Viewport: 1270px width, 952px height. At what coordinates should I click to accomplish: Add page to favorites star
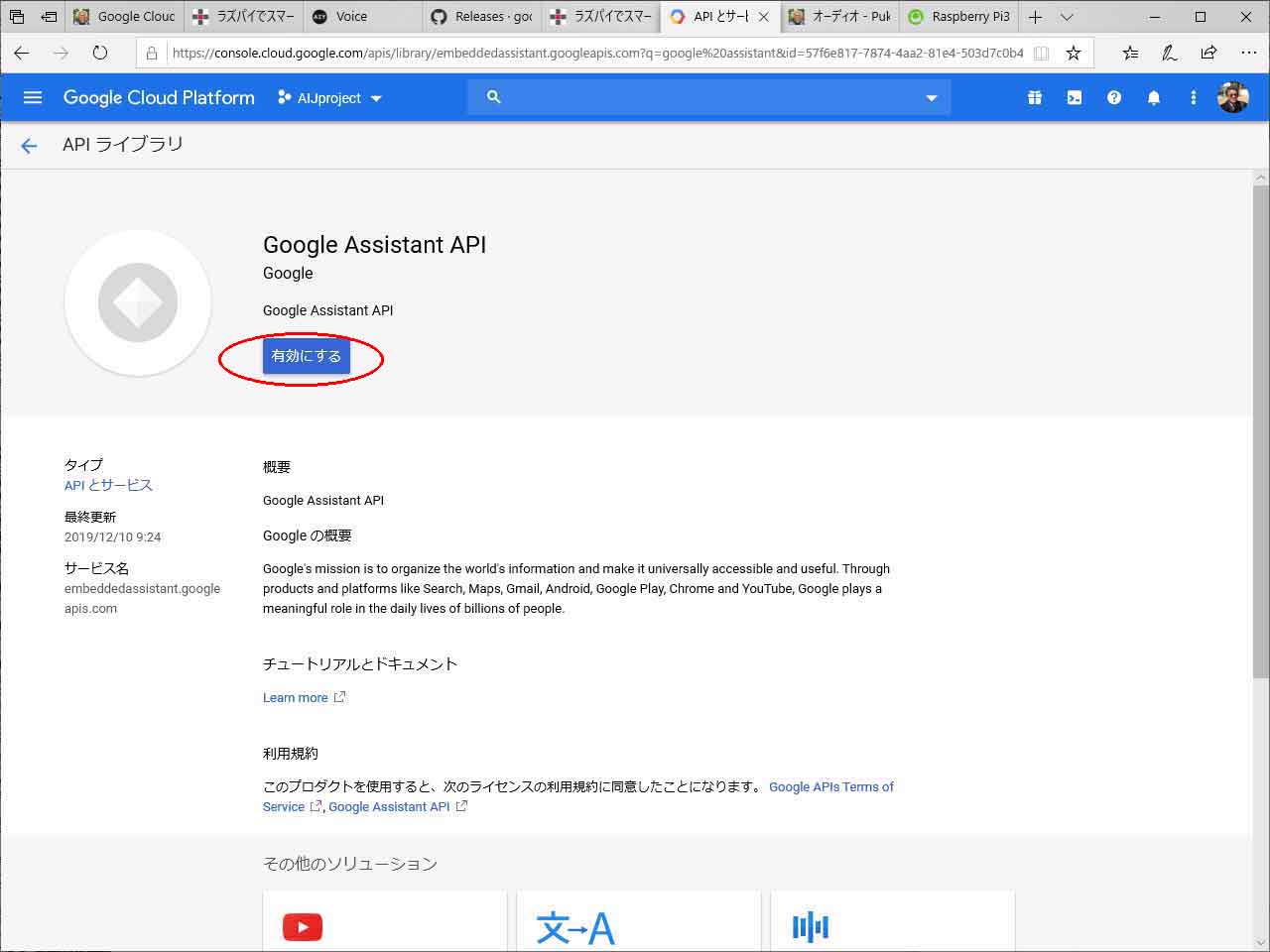[1074, 54]
